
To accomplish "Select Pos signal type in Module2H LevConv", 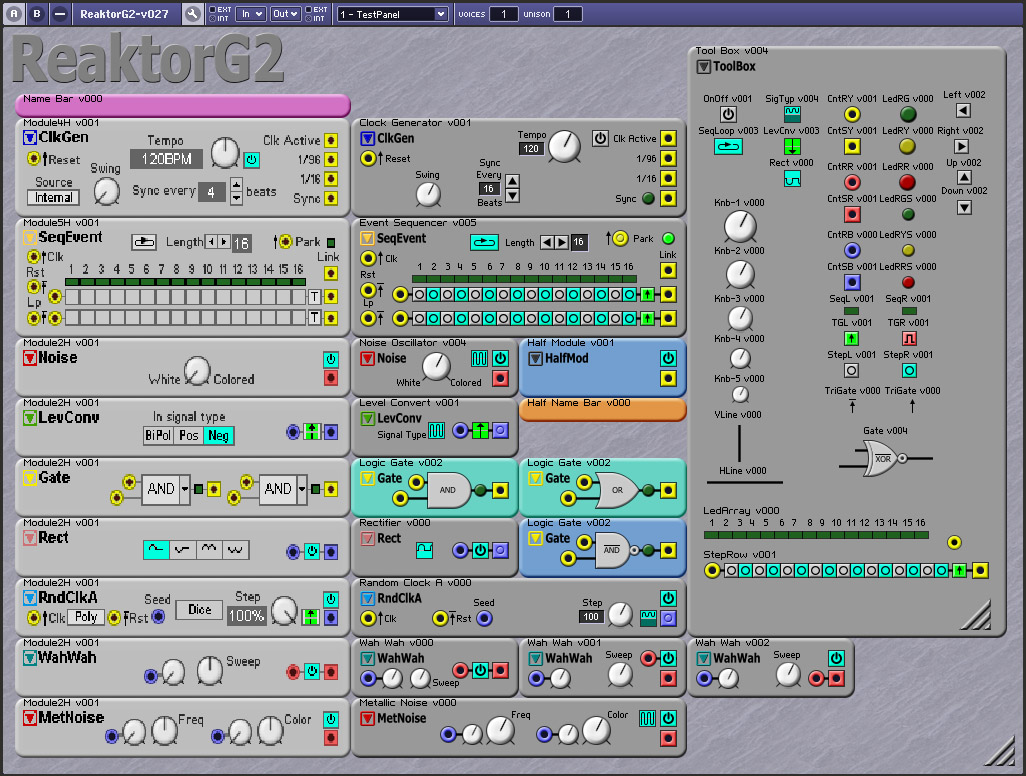I will (189, 435).
